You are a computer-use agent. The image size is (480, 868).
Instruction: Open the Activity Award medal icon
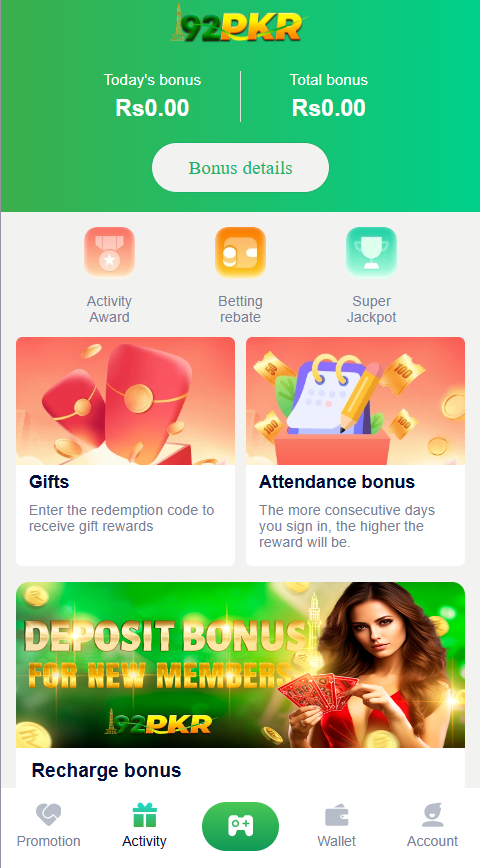[x=110, y=252]
